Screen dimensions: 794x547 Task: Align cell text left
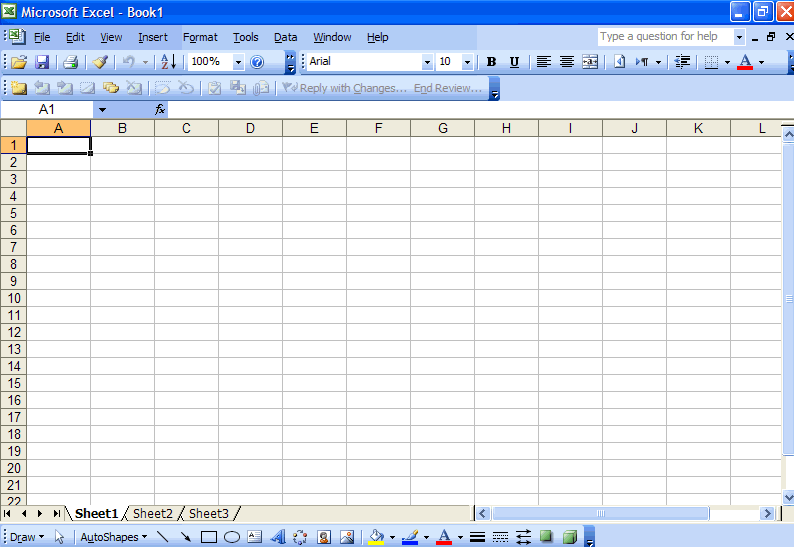pyautogui.click(x=543, y=62)
